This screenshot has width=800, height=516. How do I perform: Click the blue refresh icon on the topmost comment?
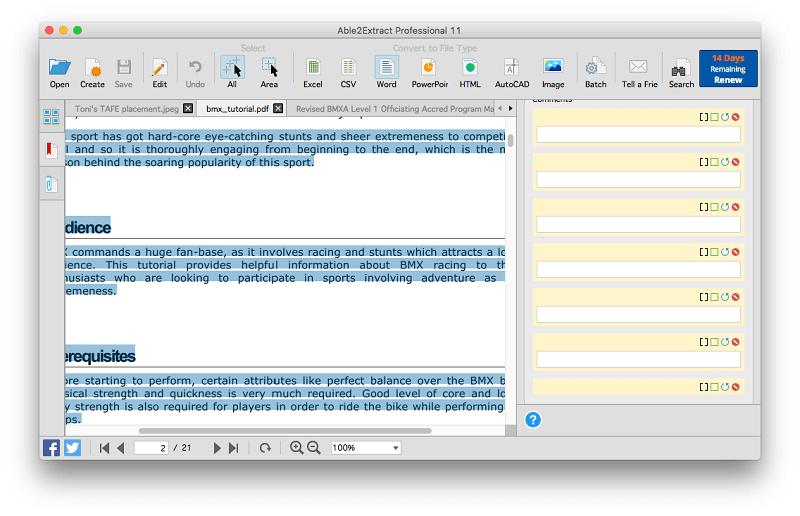pos(725,117)
